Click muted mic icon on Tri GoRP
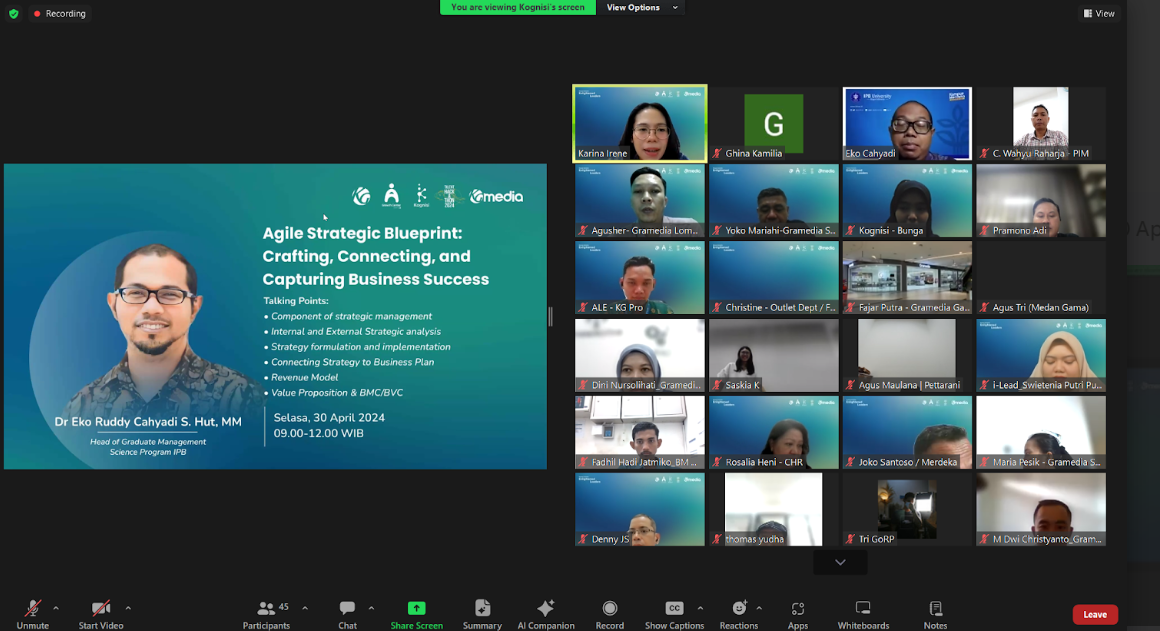1160x631 pixels. pos(851,539)
